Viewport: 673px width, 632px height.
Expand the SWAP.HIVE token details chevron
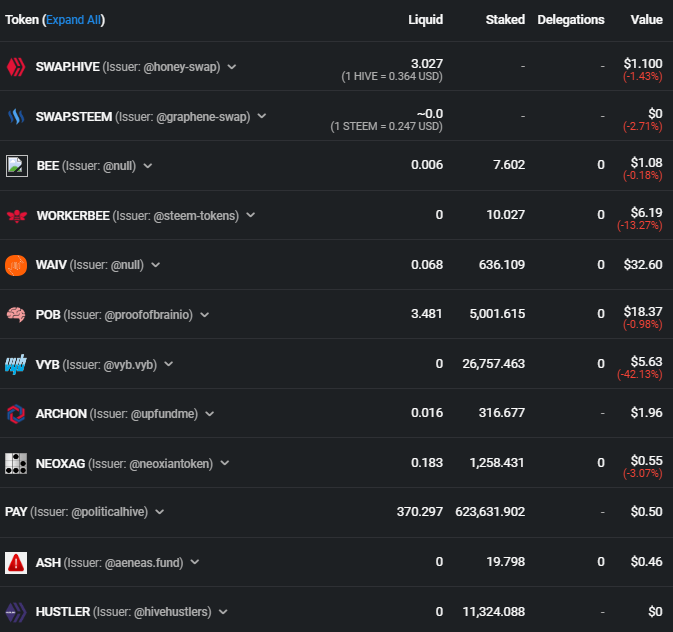[x=232, y=67]
